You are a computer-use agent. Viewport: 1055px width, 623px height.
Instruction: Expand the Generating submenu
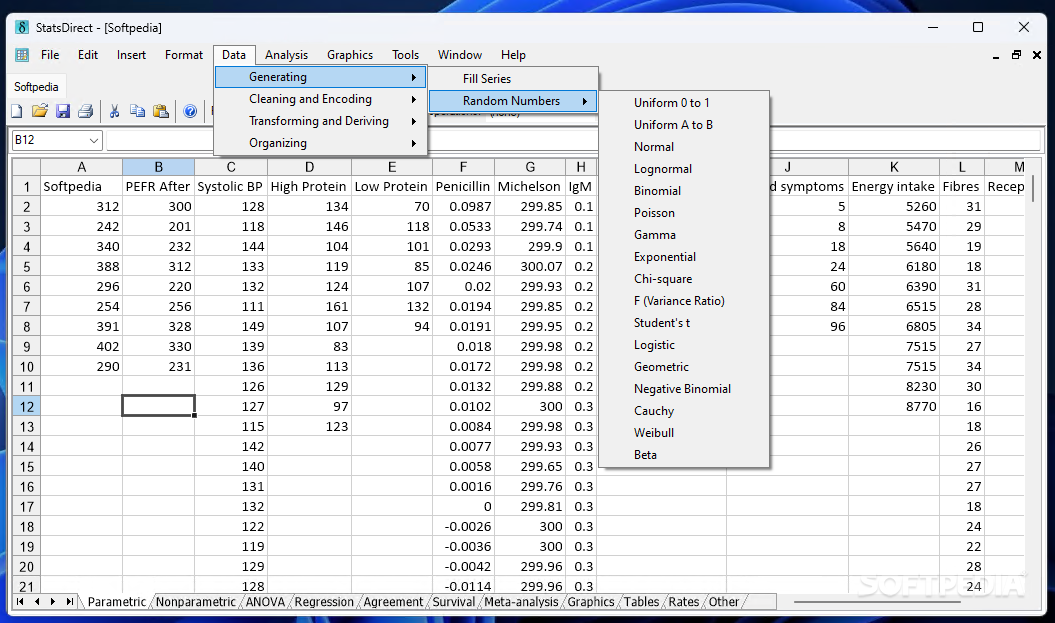320,77
